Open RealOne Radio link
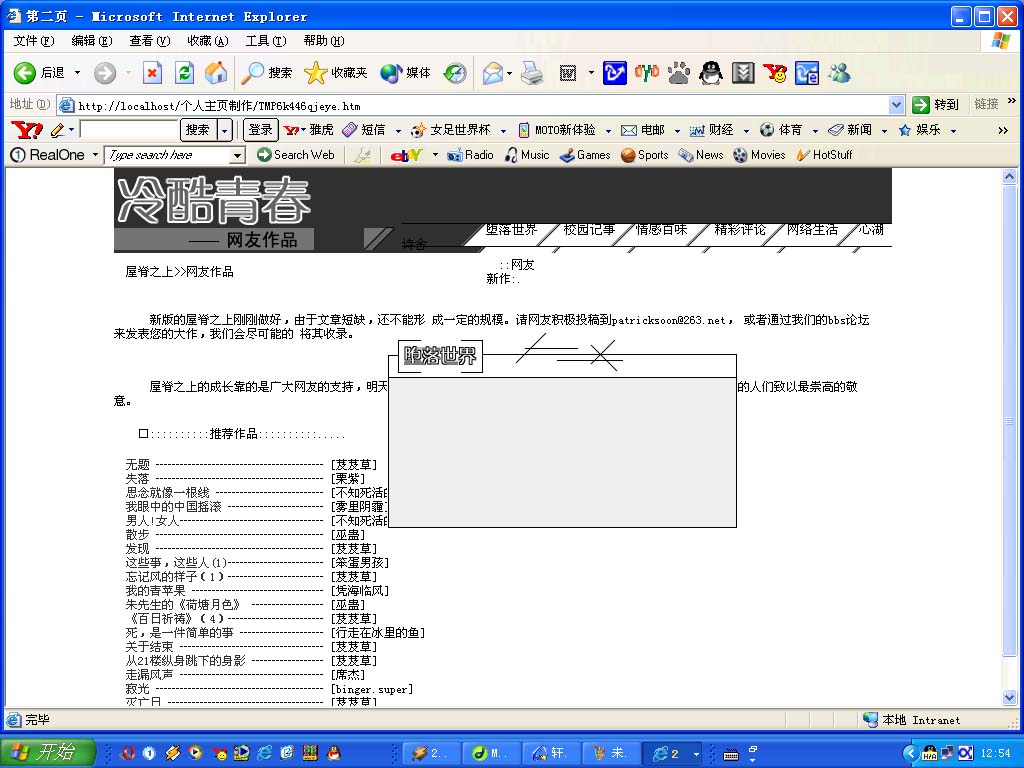1024x768 pixels. point(470,155)
